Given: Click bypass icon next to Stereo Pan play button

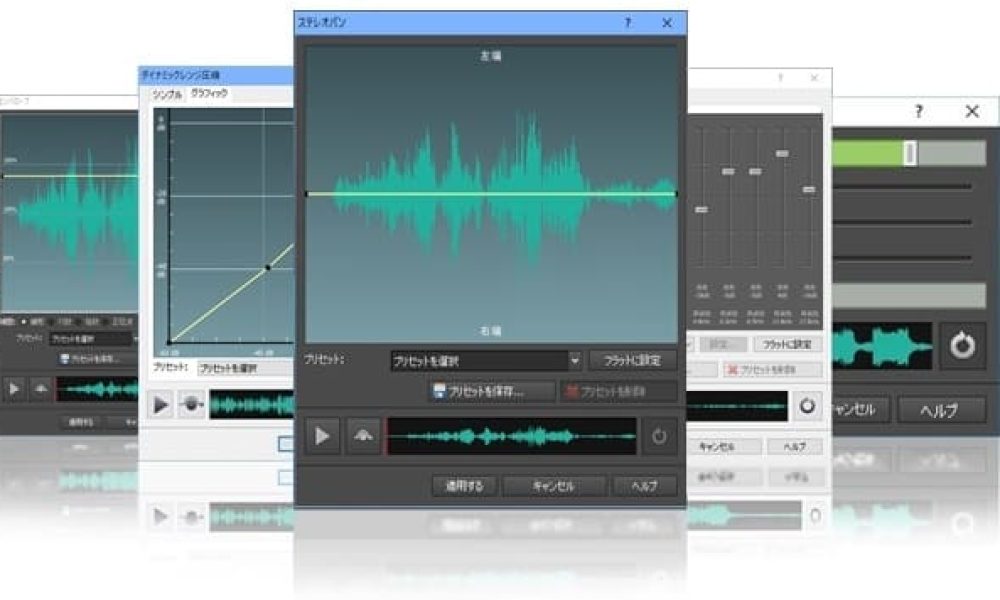Looking at the screenshot, I should click(363, 435).
